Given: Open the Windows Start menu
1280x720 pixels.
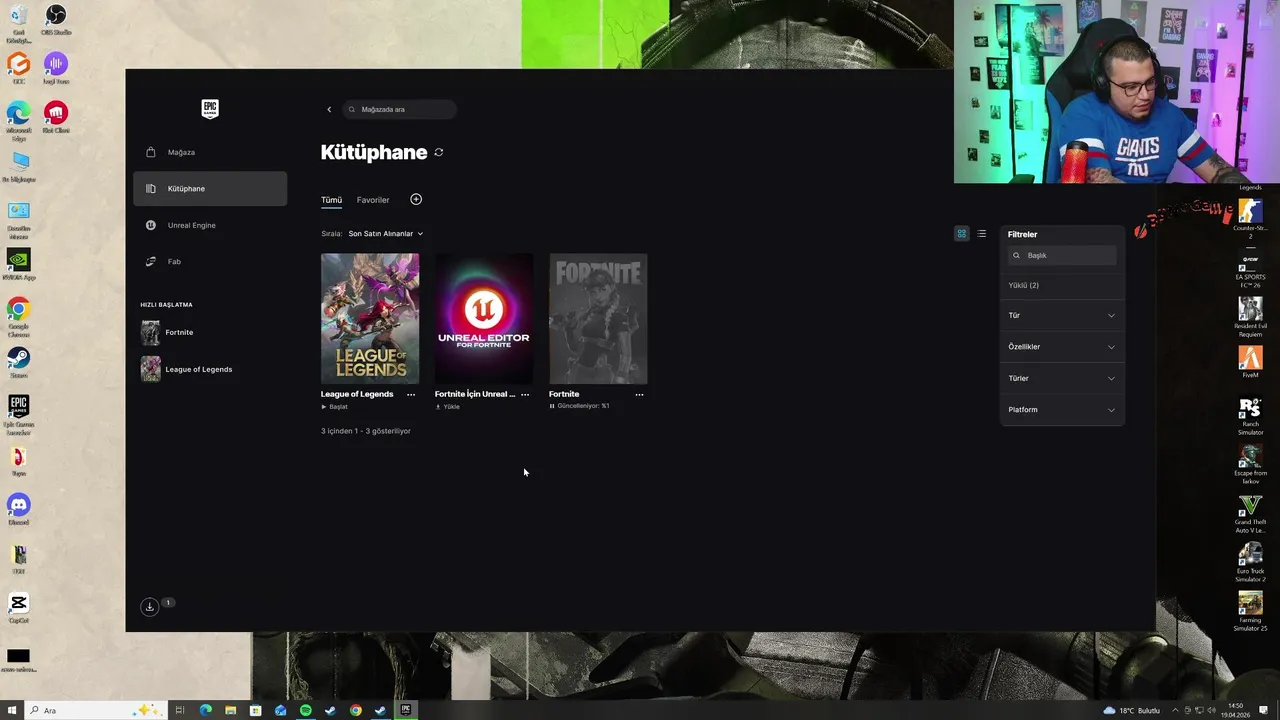Looking at the screenshot, I should click(x=10, y=710).
